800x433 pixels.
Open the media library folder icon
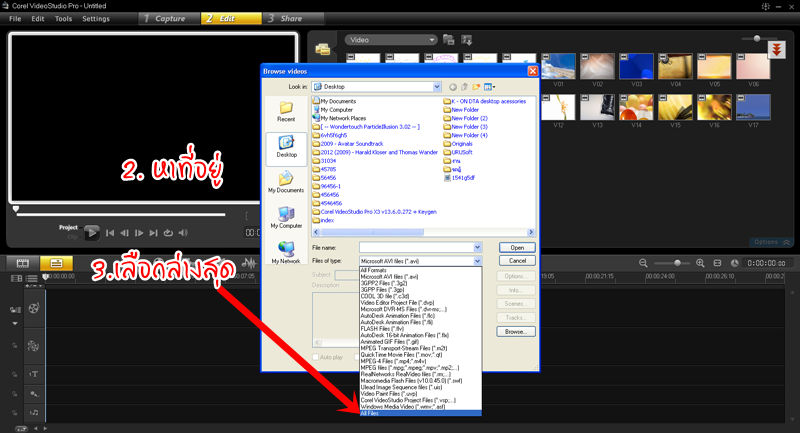coord(322,49)
